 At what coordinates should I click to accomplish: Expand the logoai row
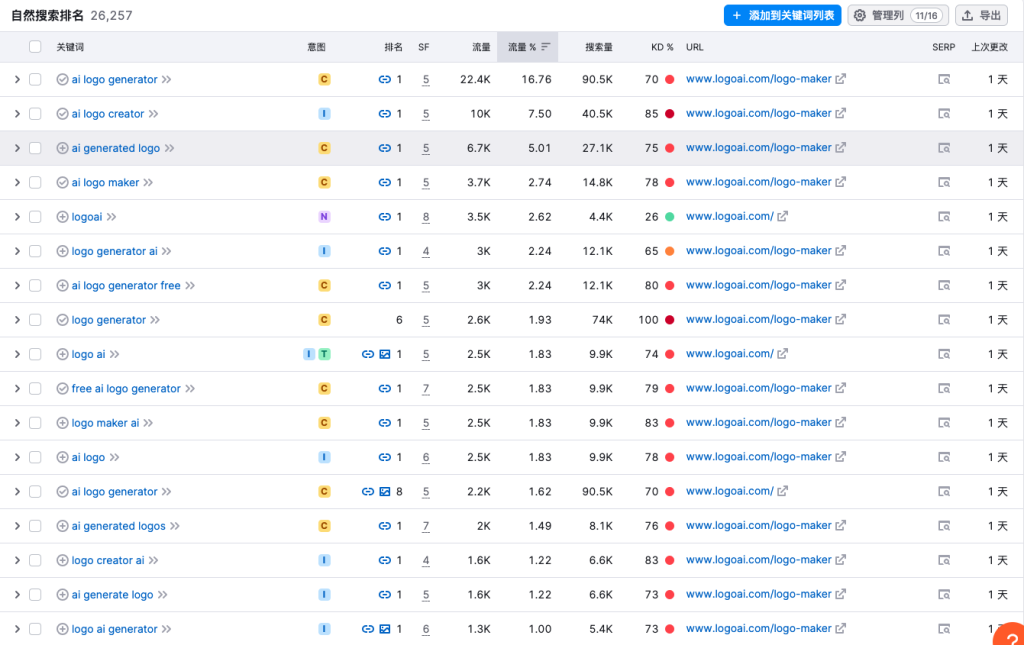(x=18, y=217)
